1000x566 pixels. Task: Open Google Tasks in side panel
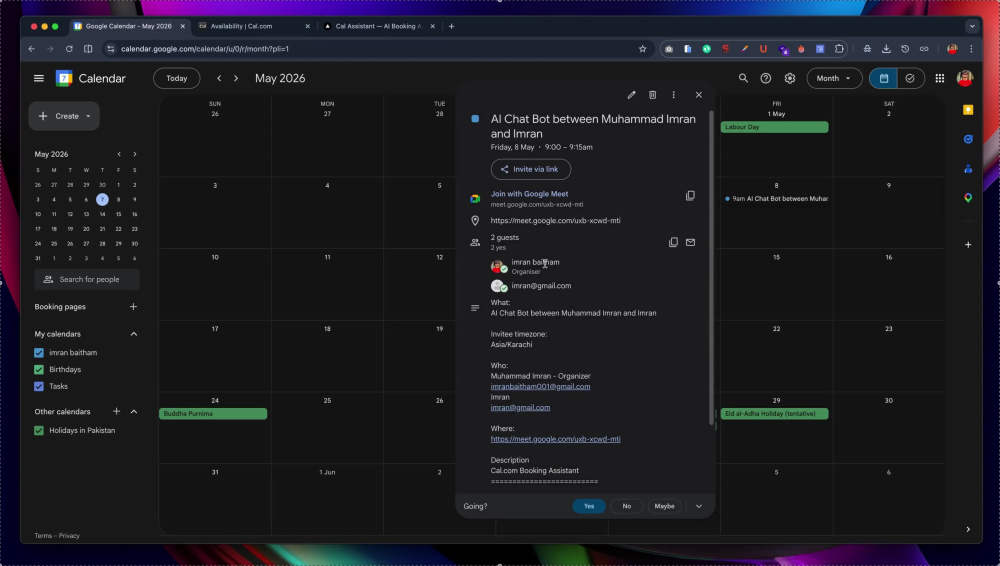click(x=967, y=139)
